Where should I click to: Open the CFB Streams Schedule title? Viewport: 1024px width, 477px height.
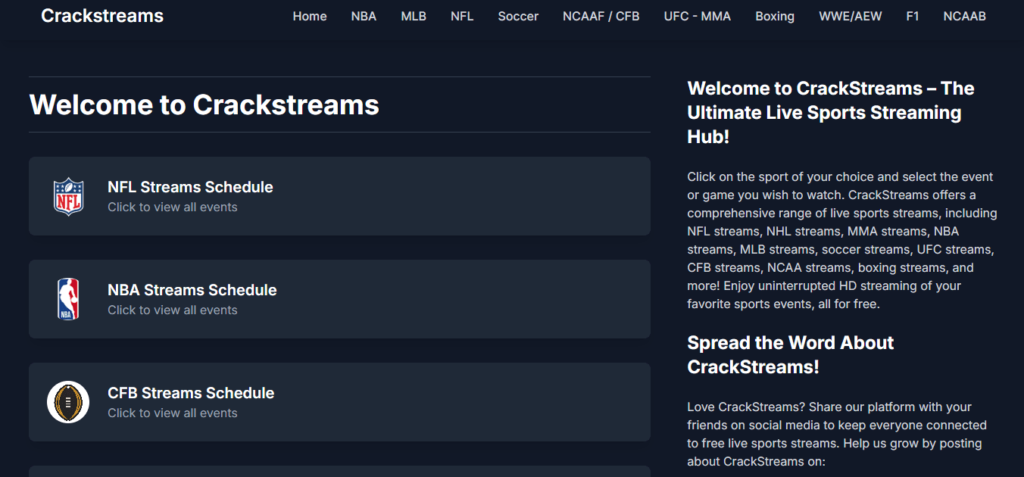click(x=191, y=393)
